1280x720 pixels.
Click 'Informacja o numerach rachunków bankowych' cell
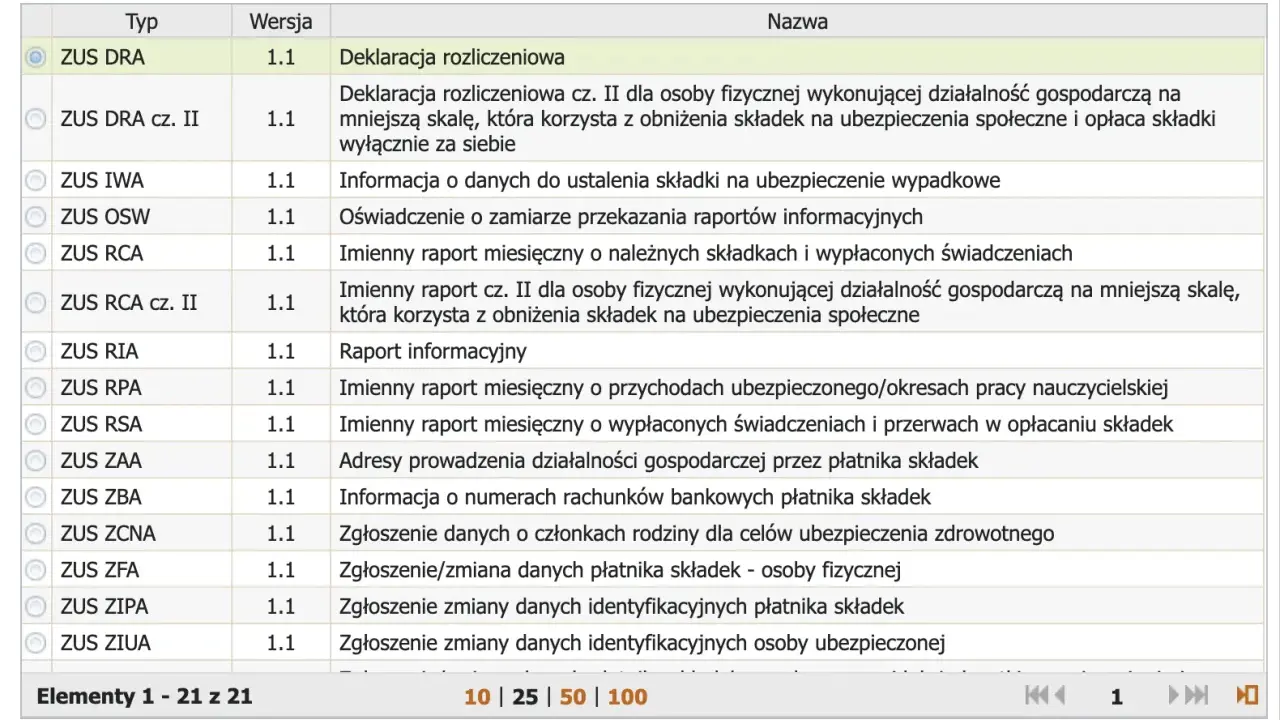797,497
